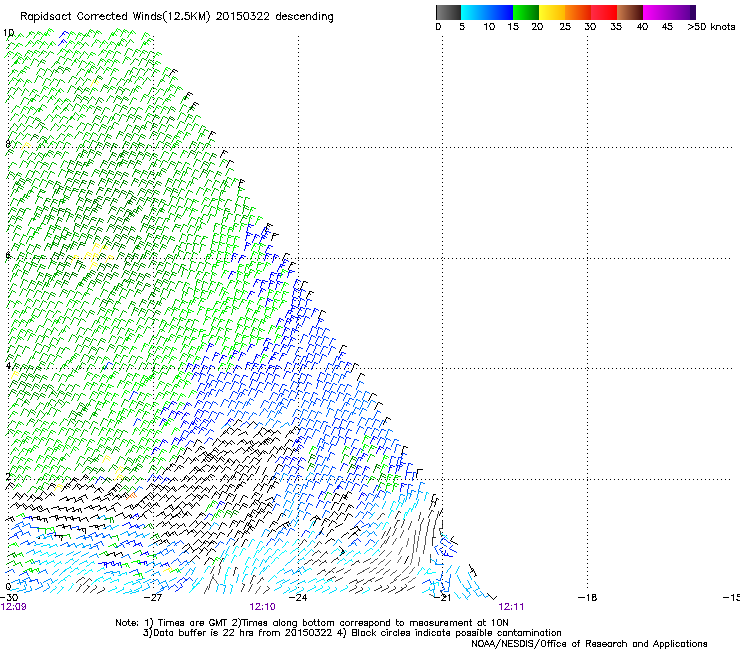The width and height of the screenshot is (740, 650).
Task: Click the latitude axis label '4'
Action: coord(8,366)
